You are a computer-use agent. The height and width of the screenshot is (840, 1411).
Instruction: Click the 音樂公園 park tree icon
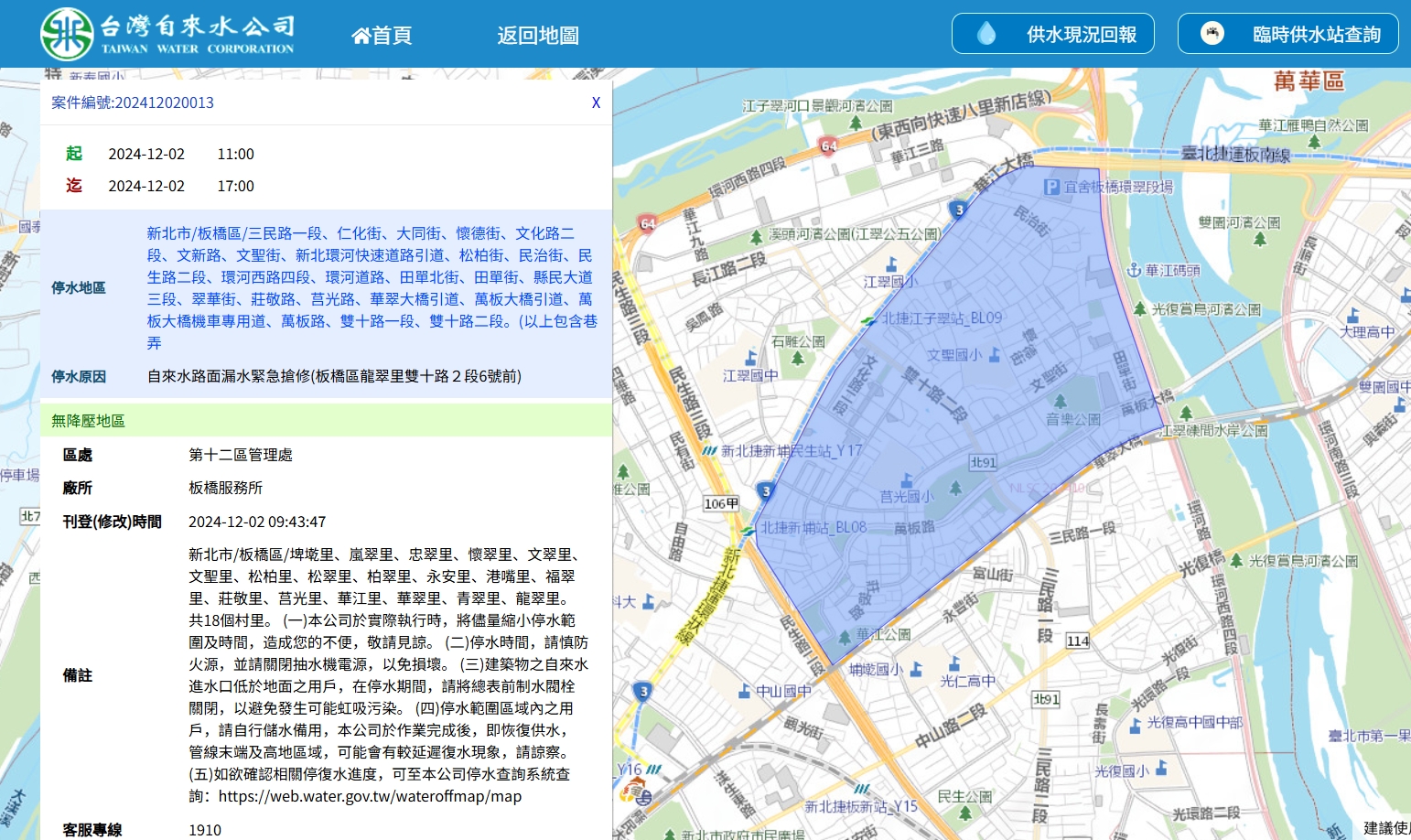pyautogui.click(x=1060, y=402)
